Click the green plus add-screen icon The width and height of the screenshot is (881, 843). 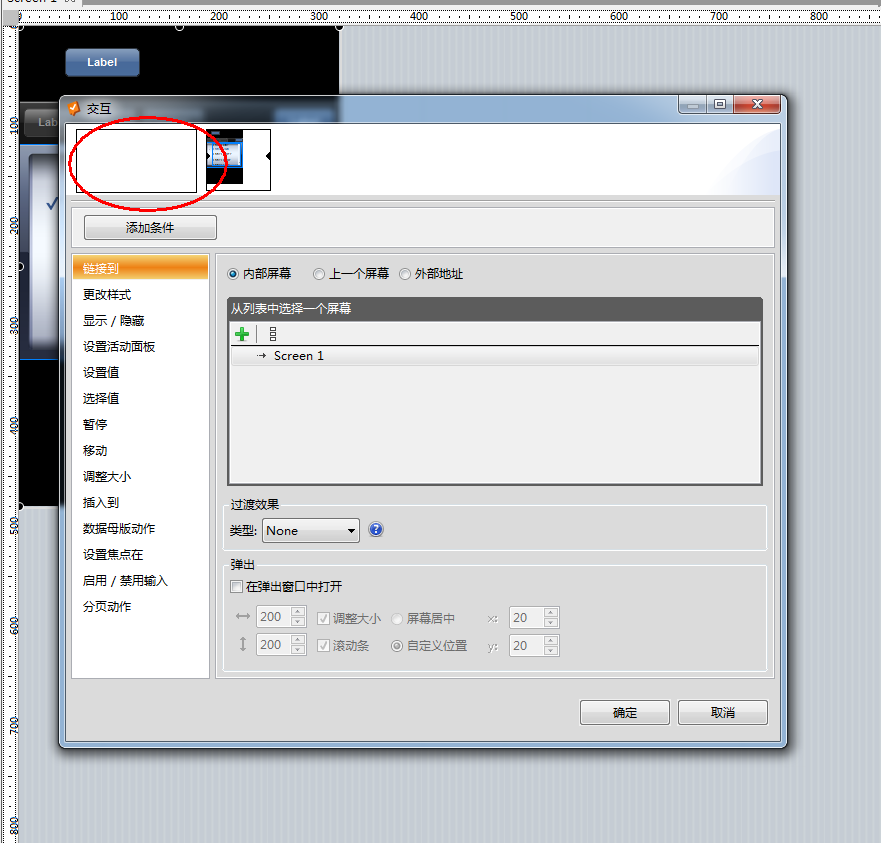coord(242,334)
